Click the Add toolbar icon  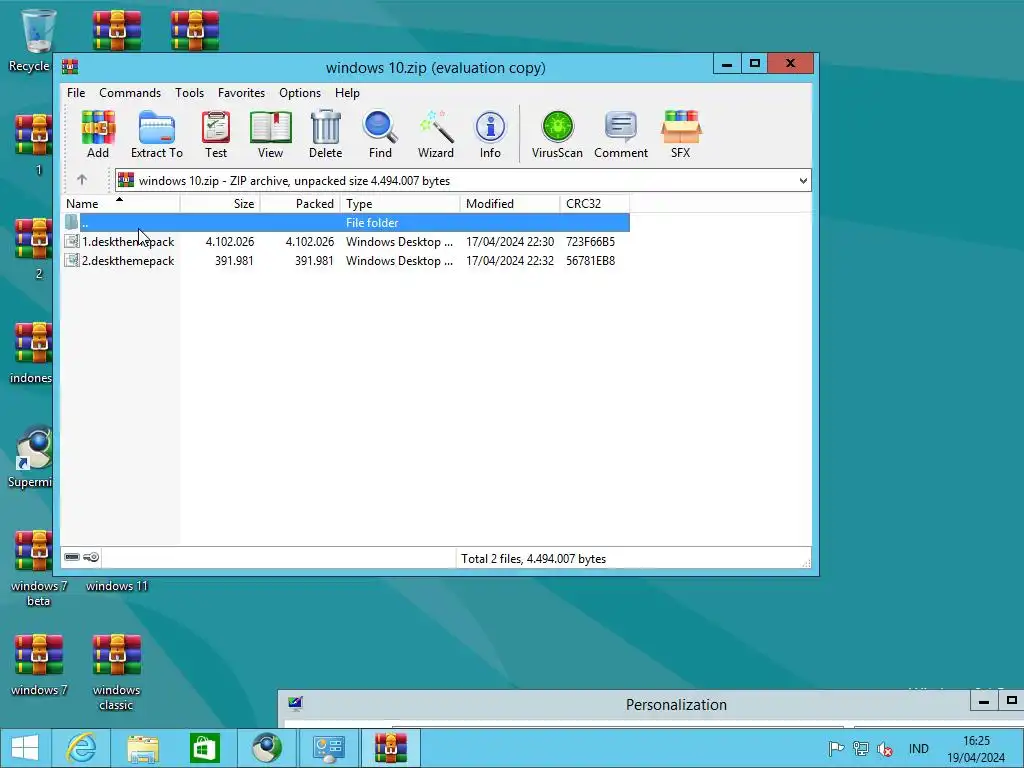click(98, 134)
